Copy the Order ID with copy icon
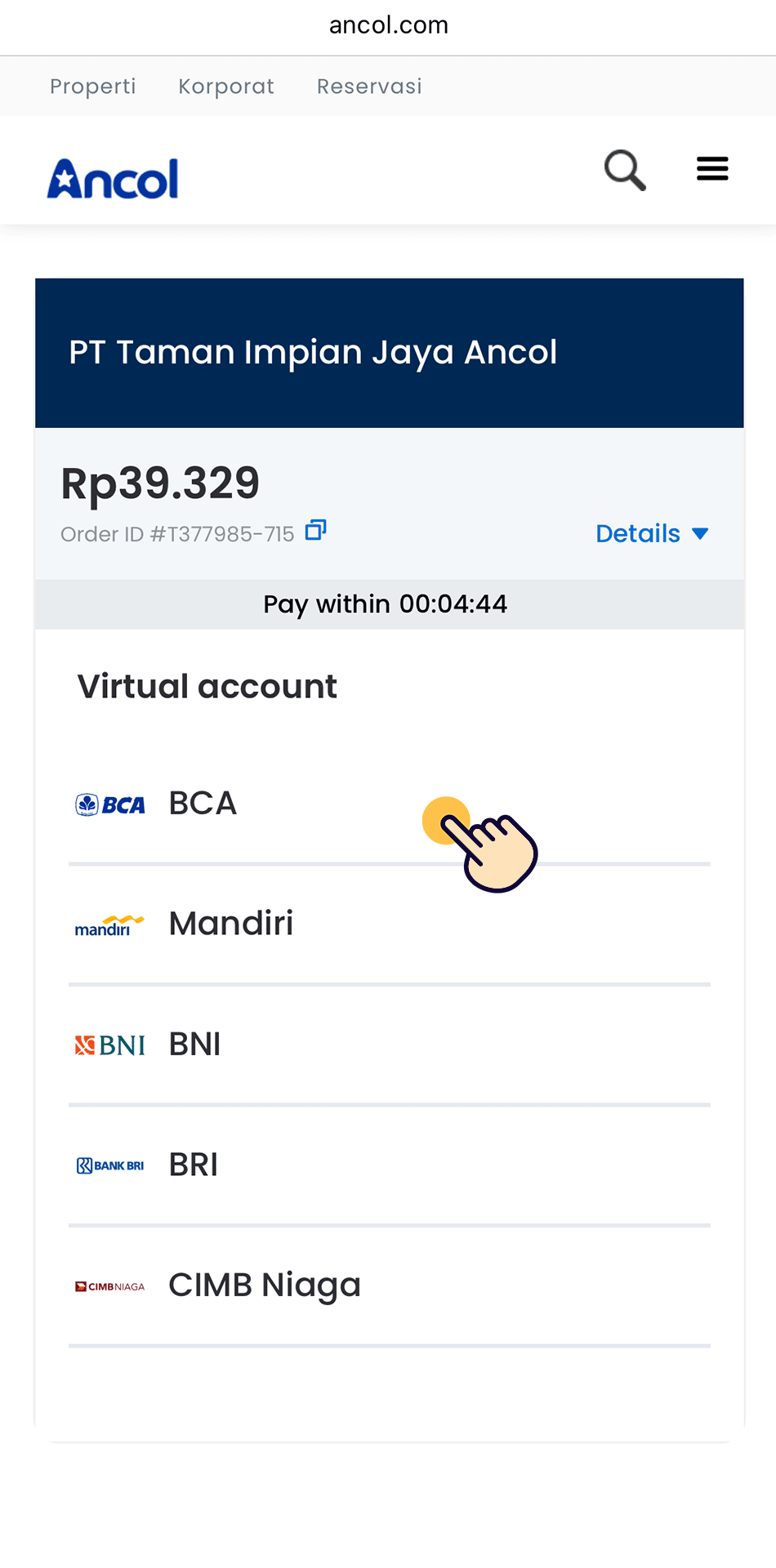776x1568 pixels. pos(315,531)
